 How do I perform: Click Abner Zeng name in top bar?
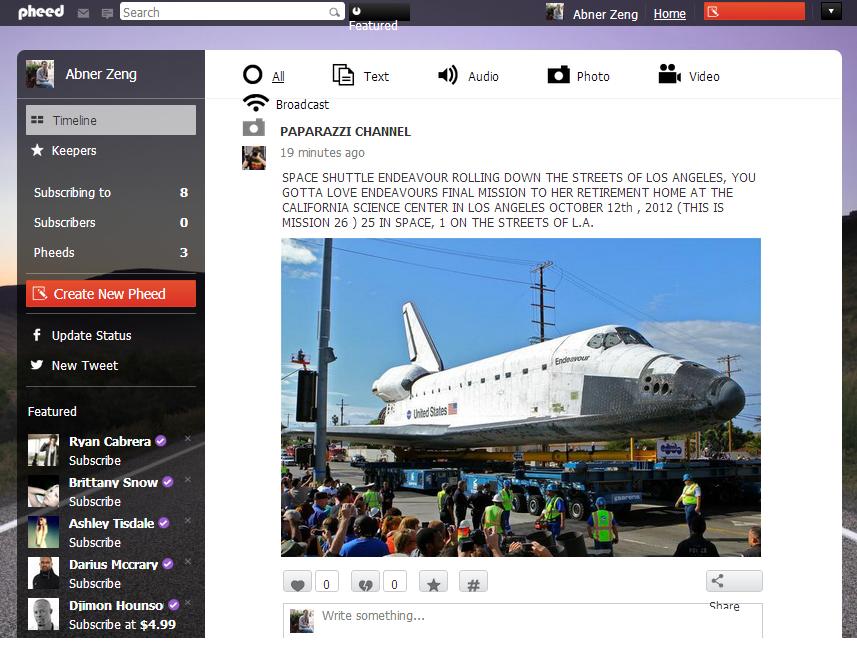(605, 14)
